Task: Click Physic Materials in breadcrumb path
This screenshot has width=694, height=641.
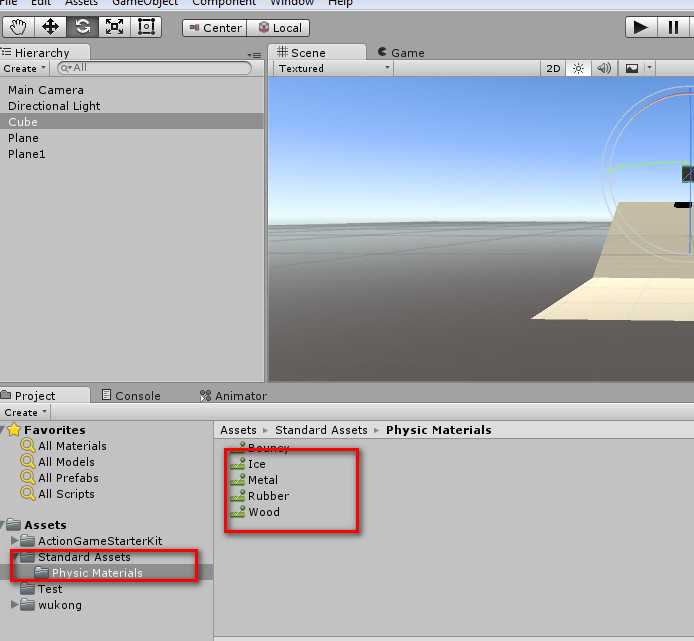Action: coord(439,430)
